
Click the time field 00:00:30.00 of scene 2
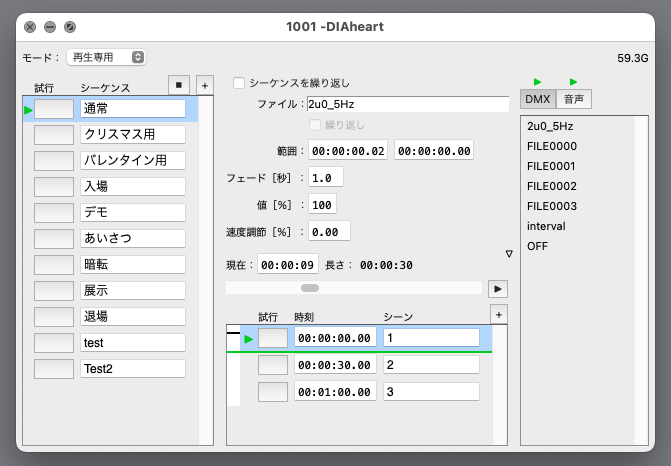click(335, 365)
